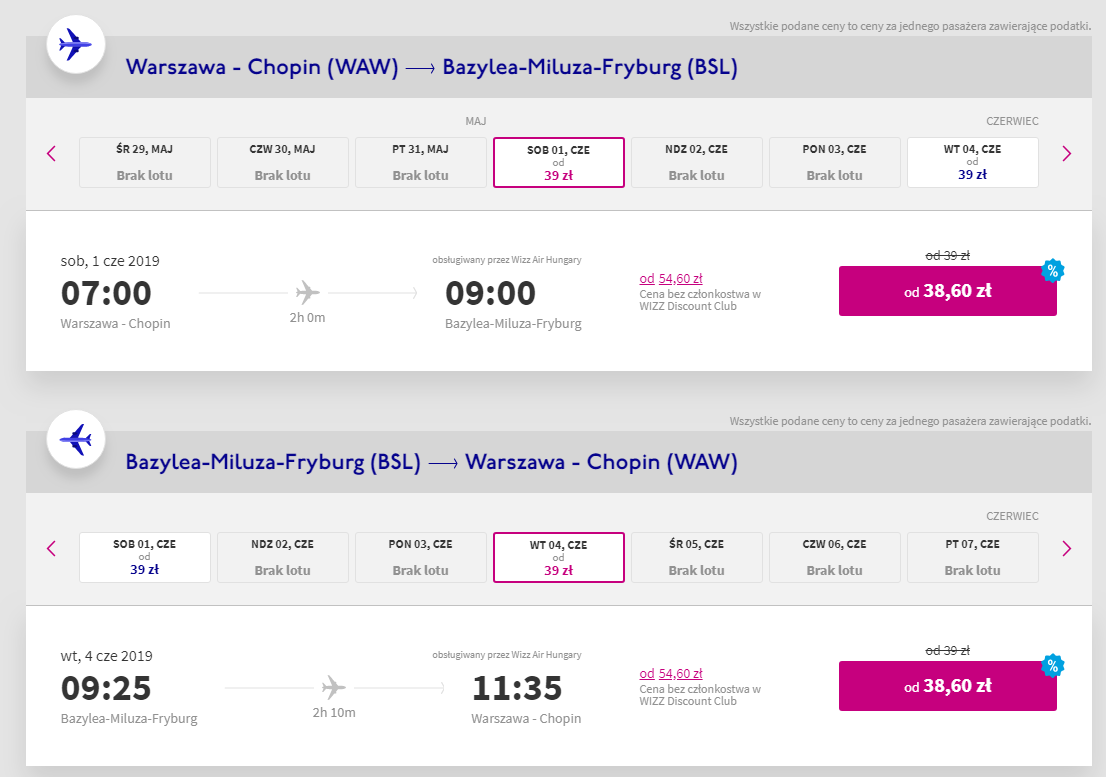The image size is (1106, 777).
Task: Click the outbound flight airplane logo icon
Action: tap(76, 45)
